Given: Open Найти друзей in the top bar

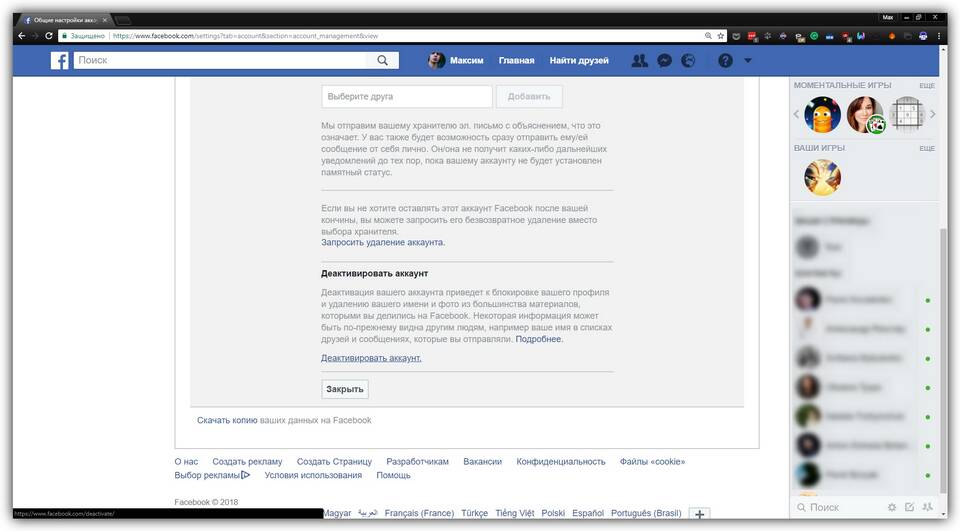Looking at the screenshot, I should 579,61.
